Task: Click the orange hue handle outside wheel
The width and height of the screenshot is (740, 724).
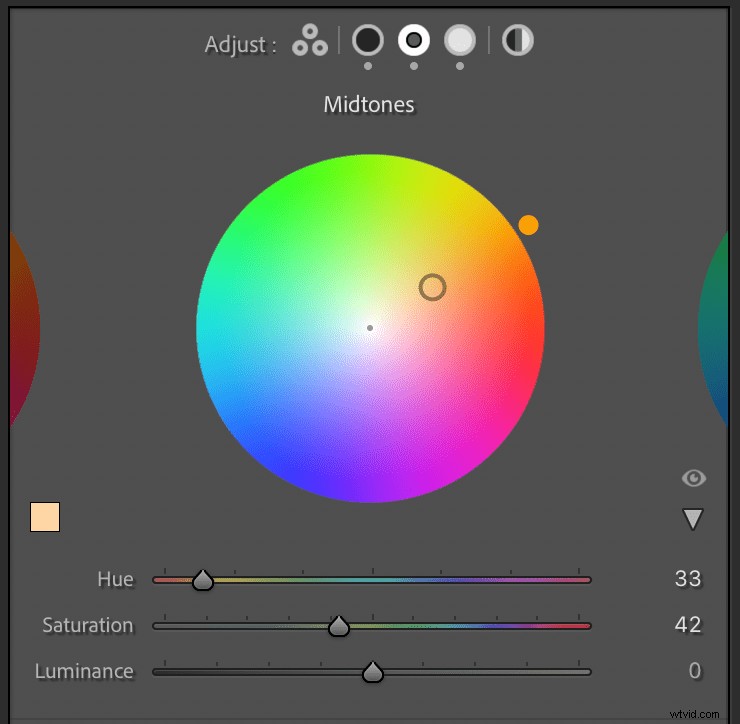Action: pos(529,225)
